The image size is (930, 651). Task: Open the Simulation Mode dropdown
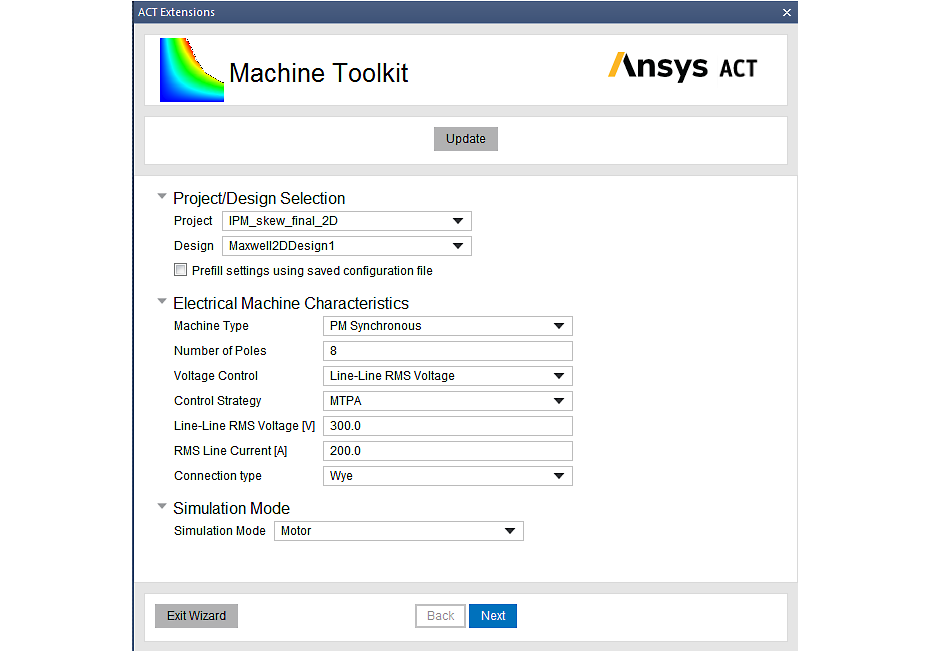coord(399,531)
